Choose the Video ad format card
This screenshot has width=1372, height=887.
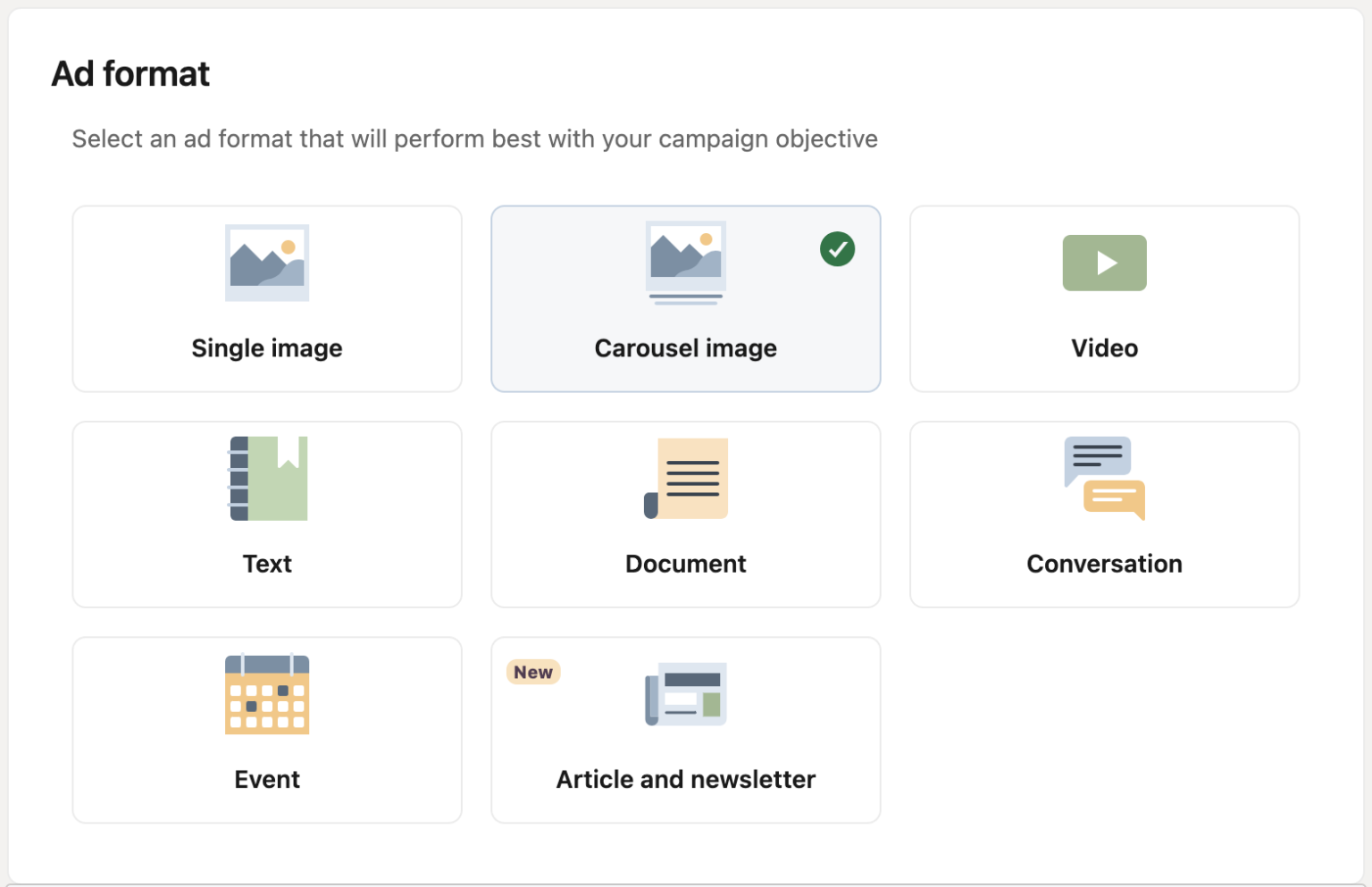[1104, 298]
